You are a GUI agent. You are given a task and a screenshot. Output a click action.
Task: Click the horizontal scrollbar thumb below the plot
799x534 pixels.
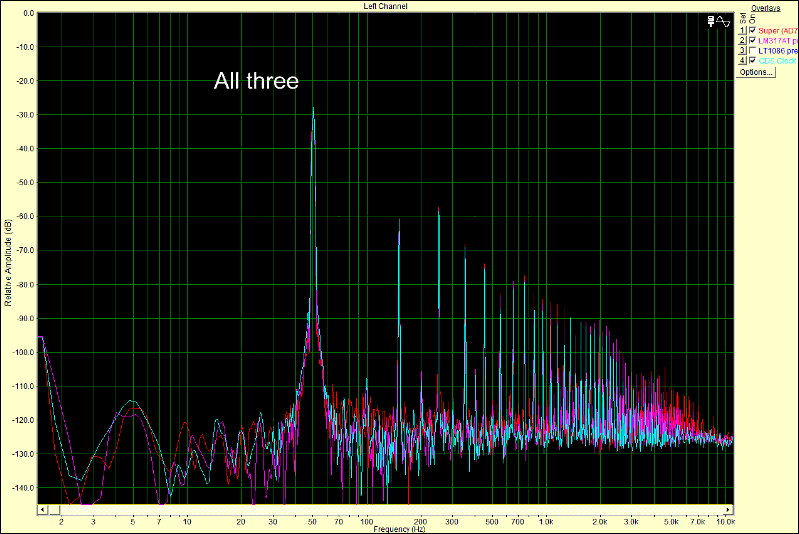[54, 510]
